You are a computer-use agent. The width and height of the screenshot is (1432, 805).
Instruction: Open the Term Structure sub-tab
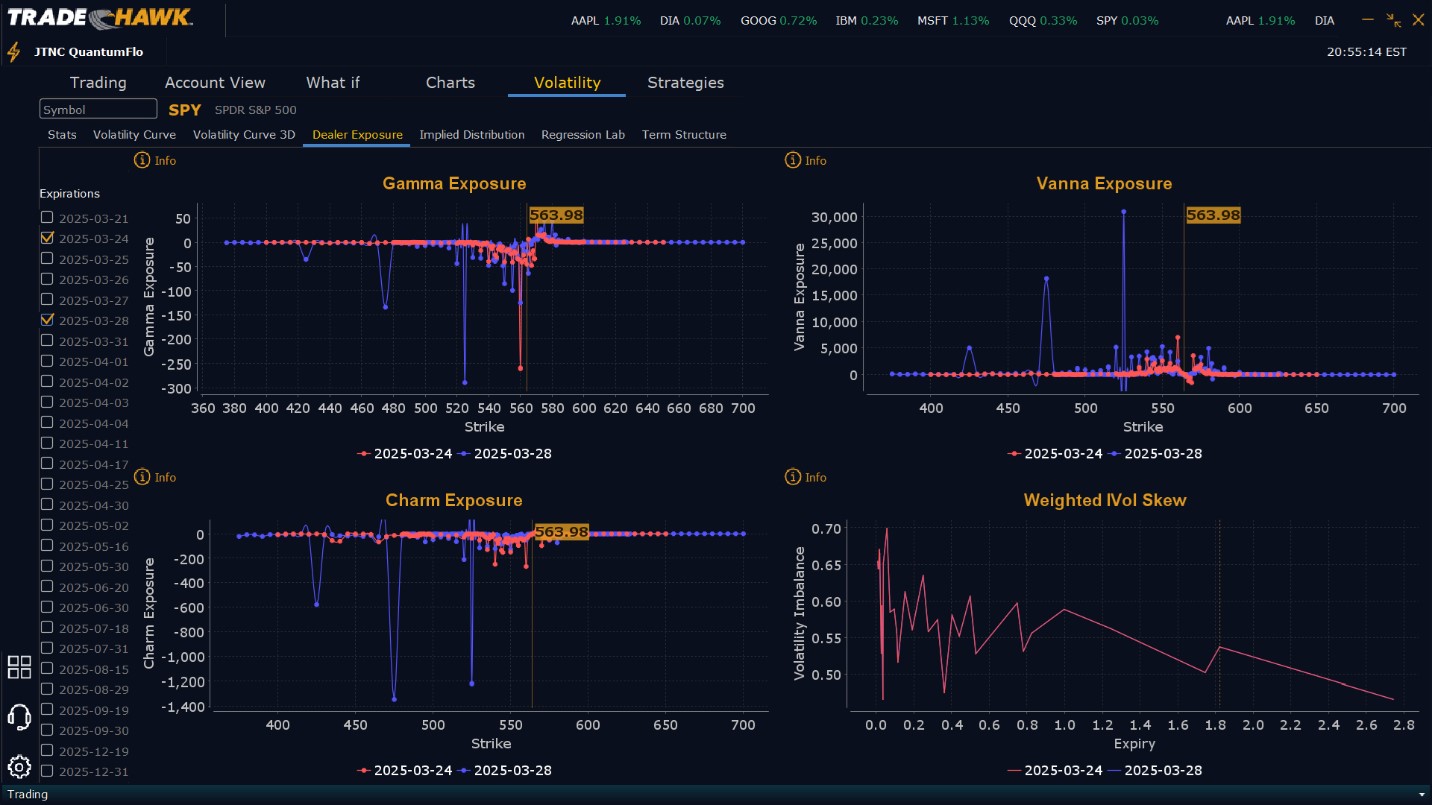pyautogui.click(x=684, y=134)
